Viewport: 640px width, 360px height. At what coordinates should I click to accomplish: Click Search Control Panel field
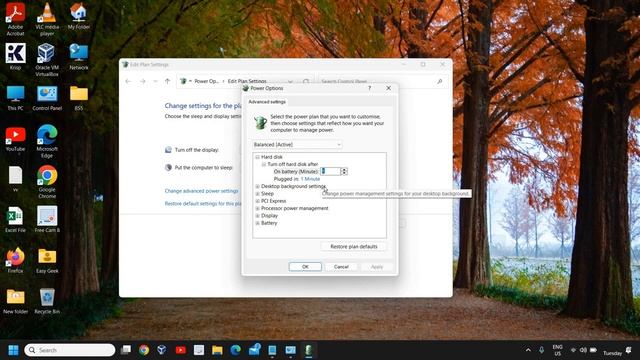point(382,81)
